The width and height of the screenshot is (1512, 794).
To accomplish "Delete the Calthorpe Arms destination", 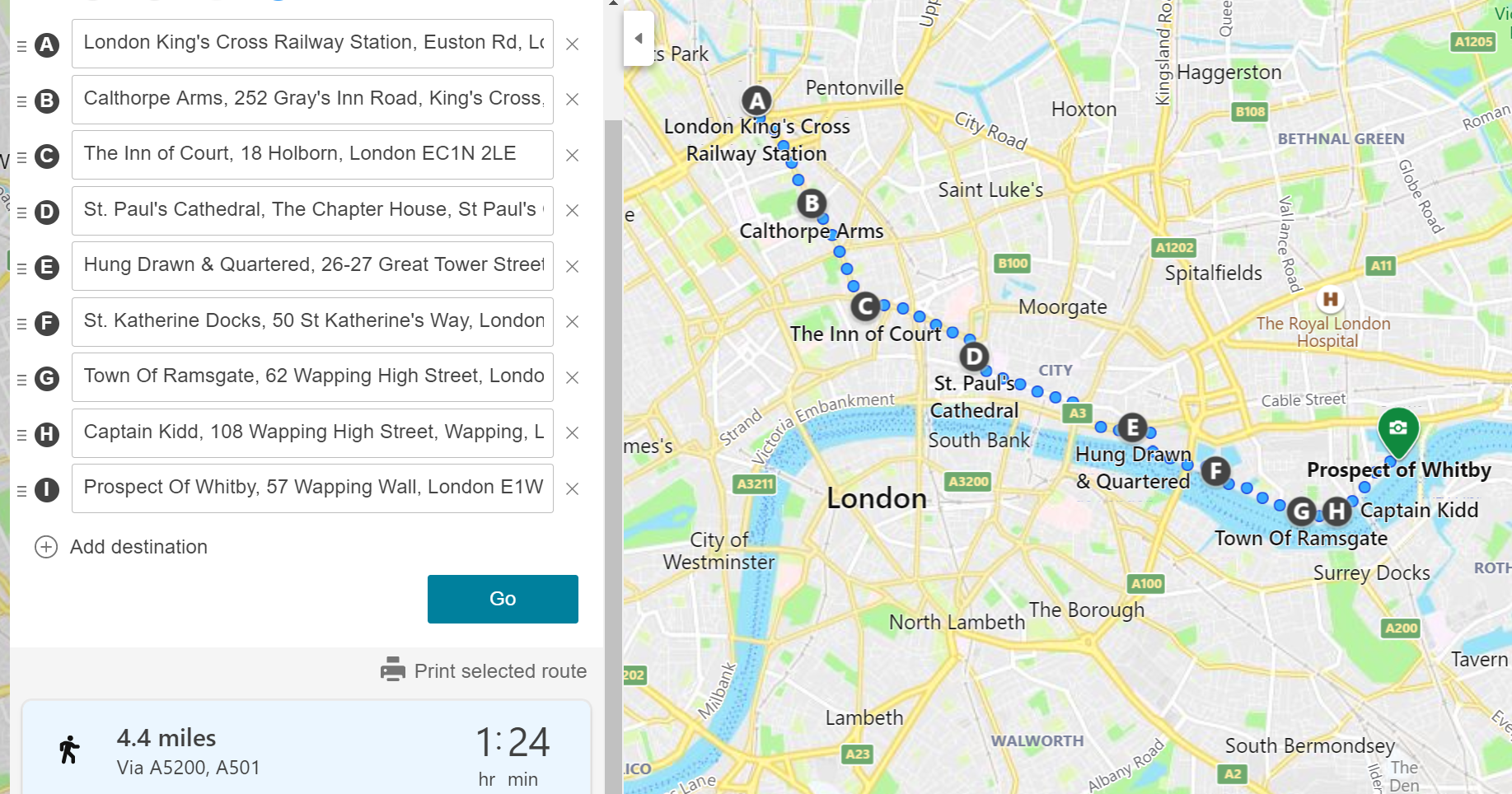I will pyautogui.click(x=572, y=100).
